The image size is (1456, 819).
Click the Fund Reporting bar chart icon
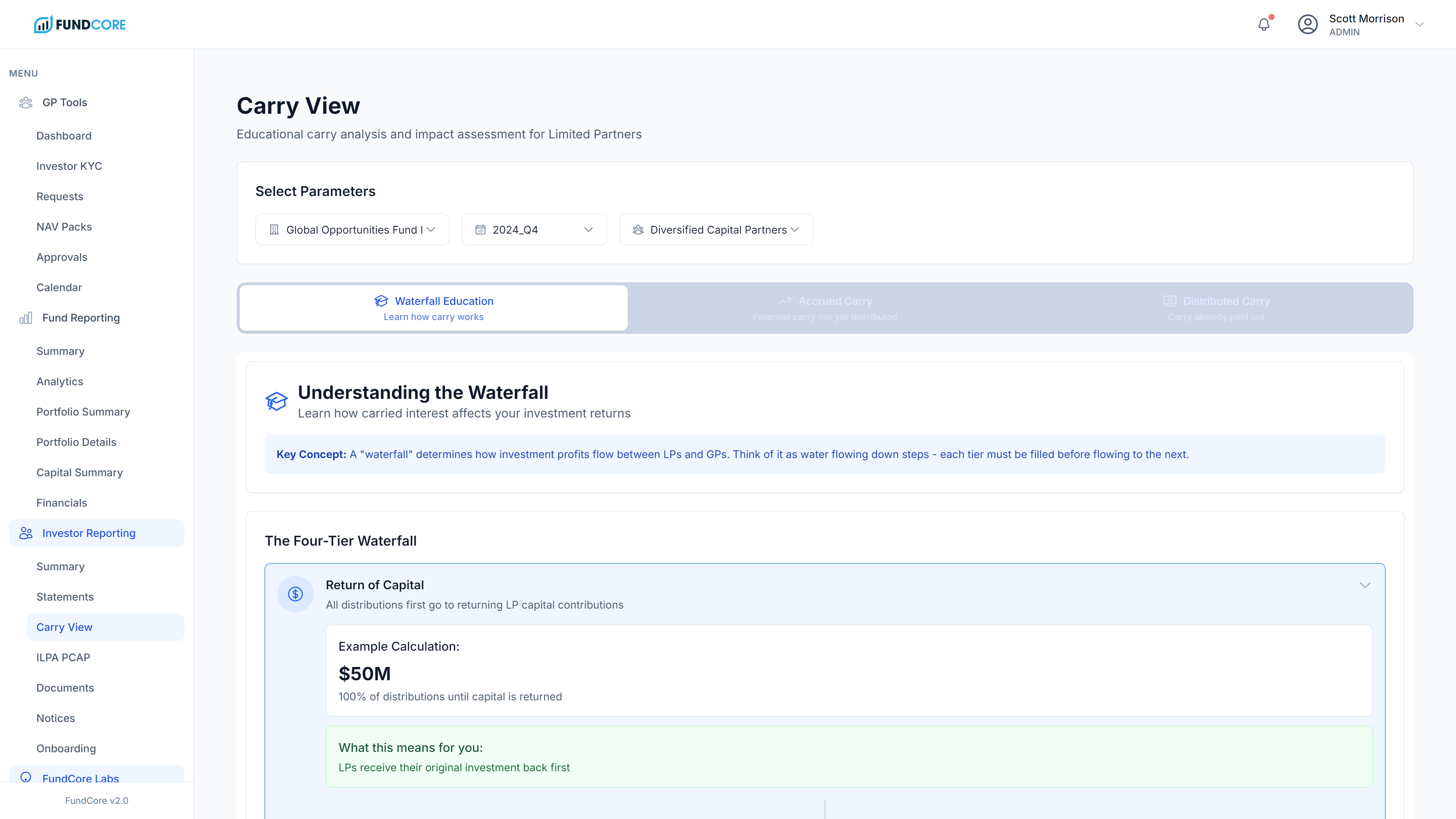(x=26, y=318)
